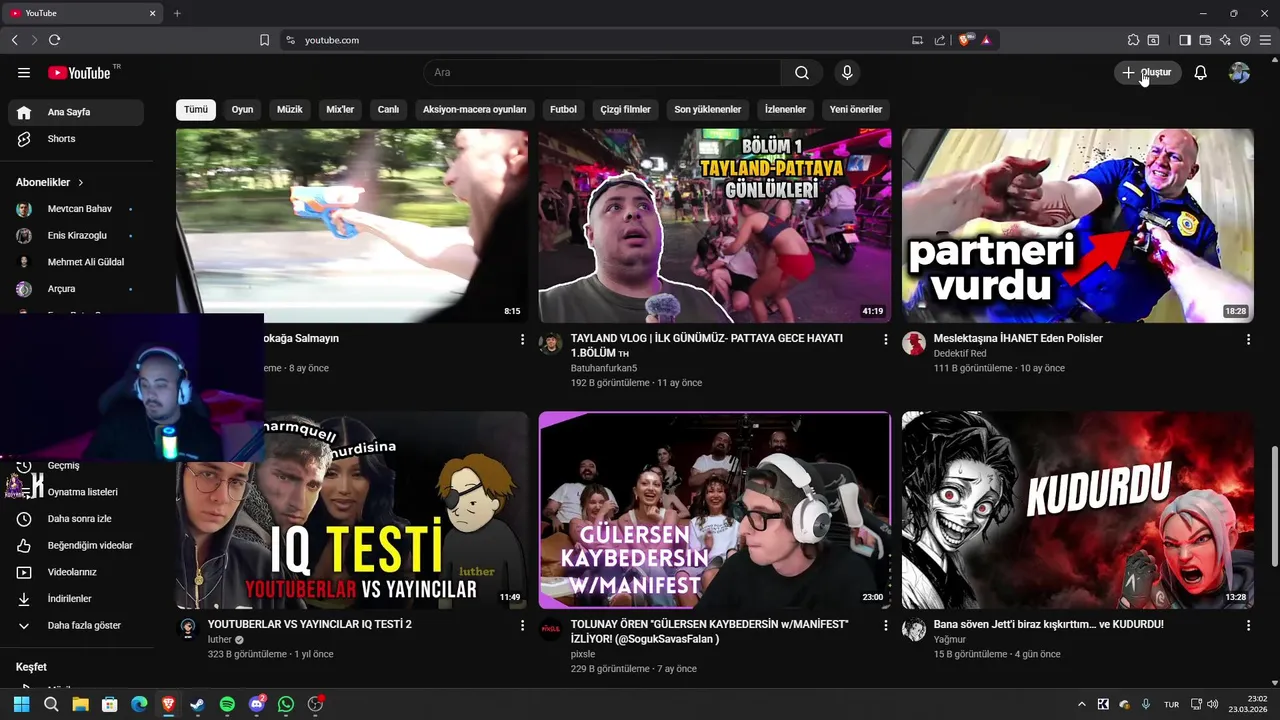Bookmark this page icon in address bar
This screenshot has width=1280, height=720.
click(264, 40)
